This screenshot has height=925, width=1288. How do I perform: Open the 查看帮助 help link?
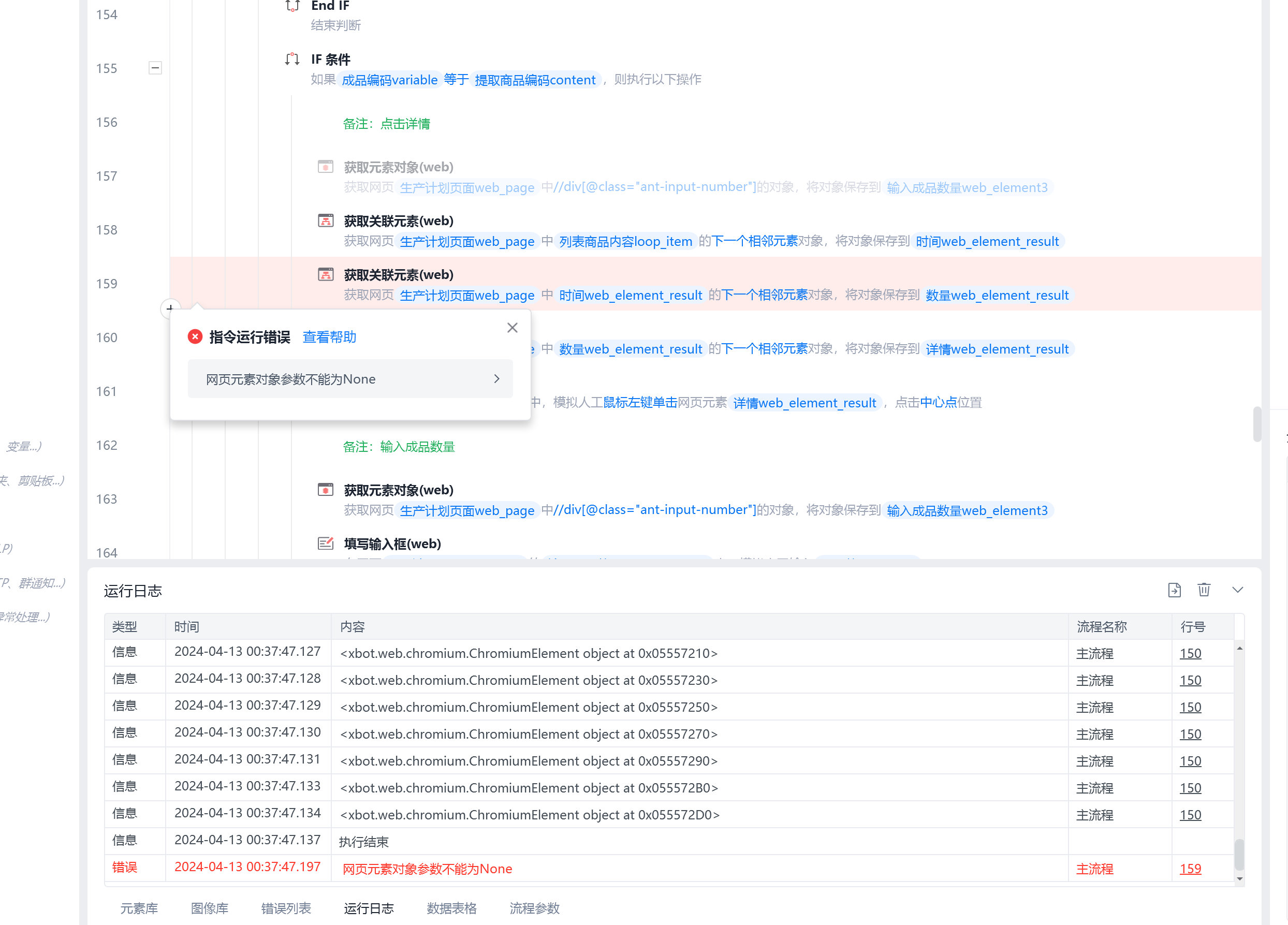329,337
